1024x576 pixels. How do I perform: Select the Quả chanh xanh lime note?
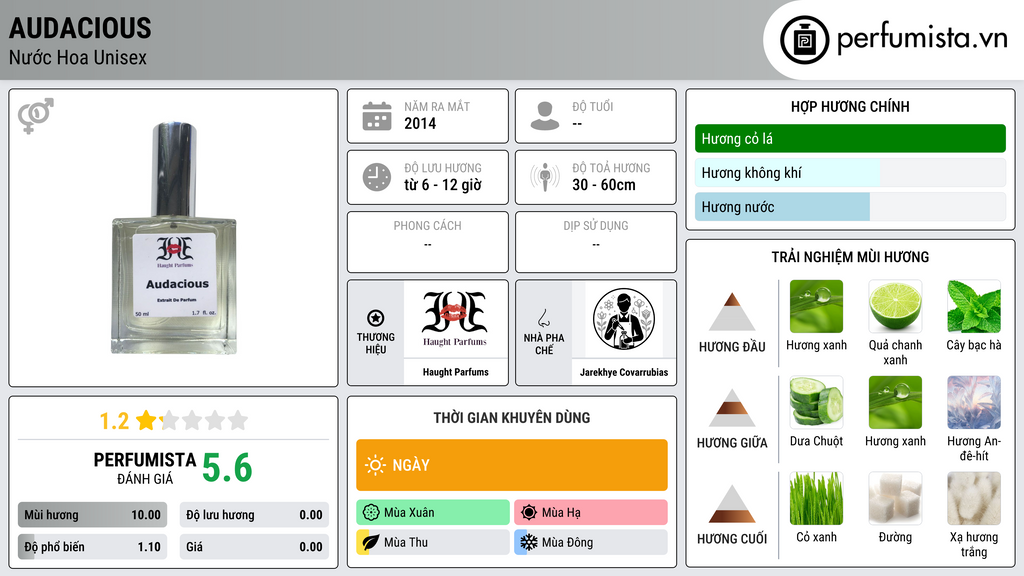(895, 306)
